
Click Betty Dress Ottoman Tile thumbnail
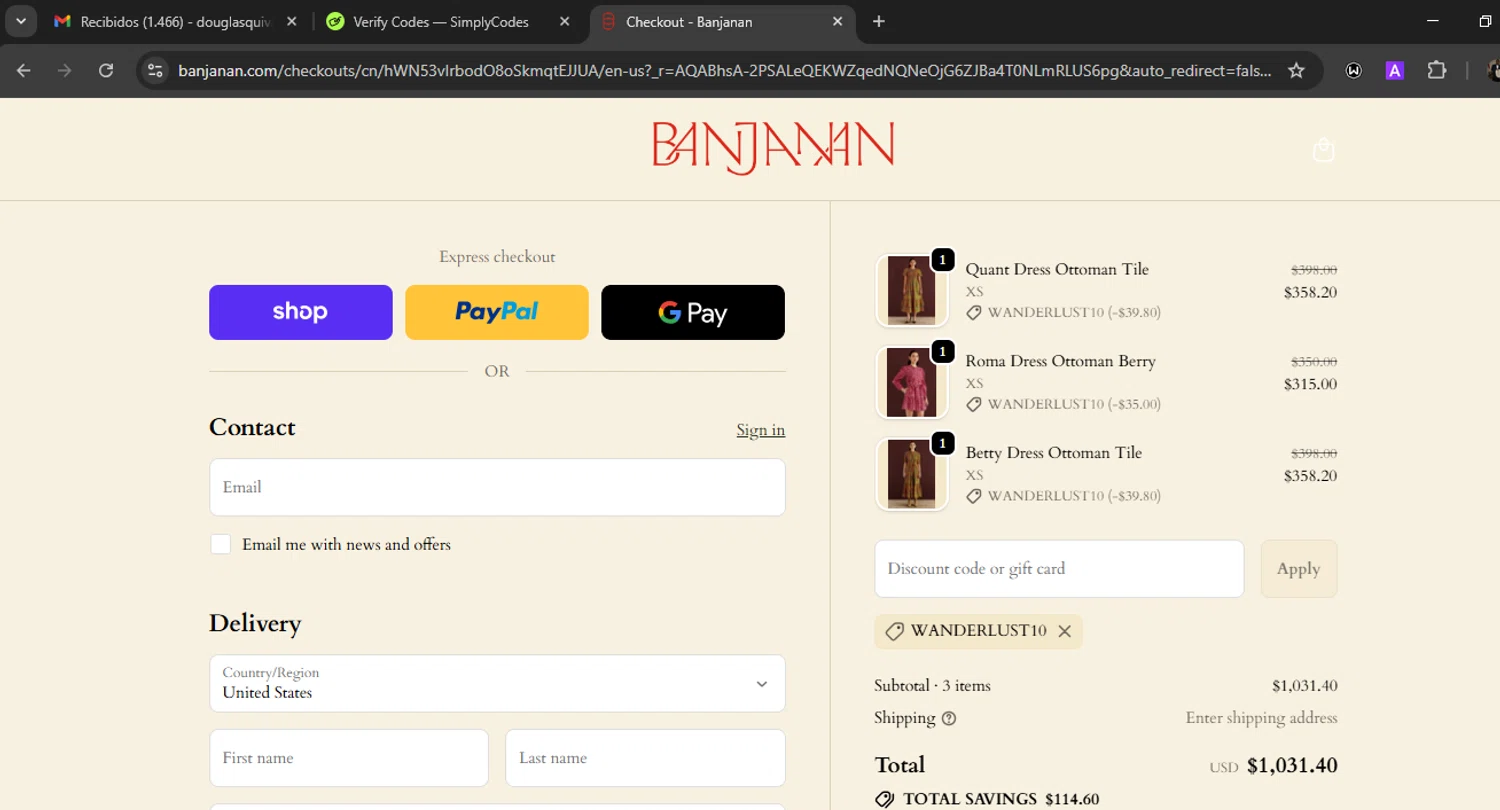click(912, 475)
